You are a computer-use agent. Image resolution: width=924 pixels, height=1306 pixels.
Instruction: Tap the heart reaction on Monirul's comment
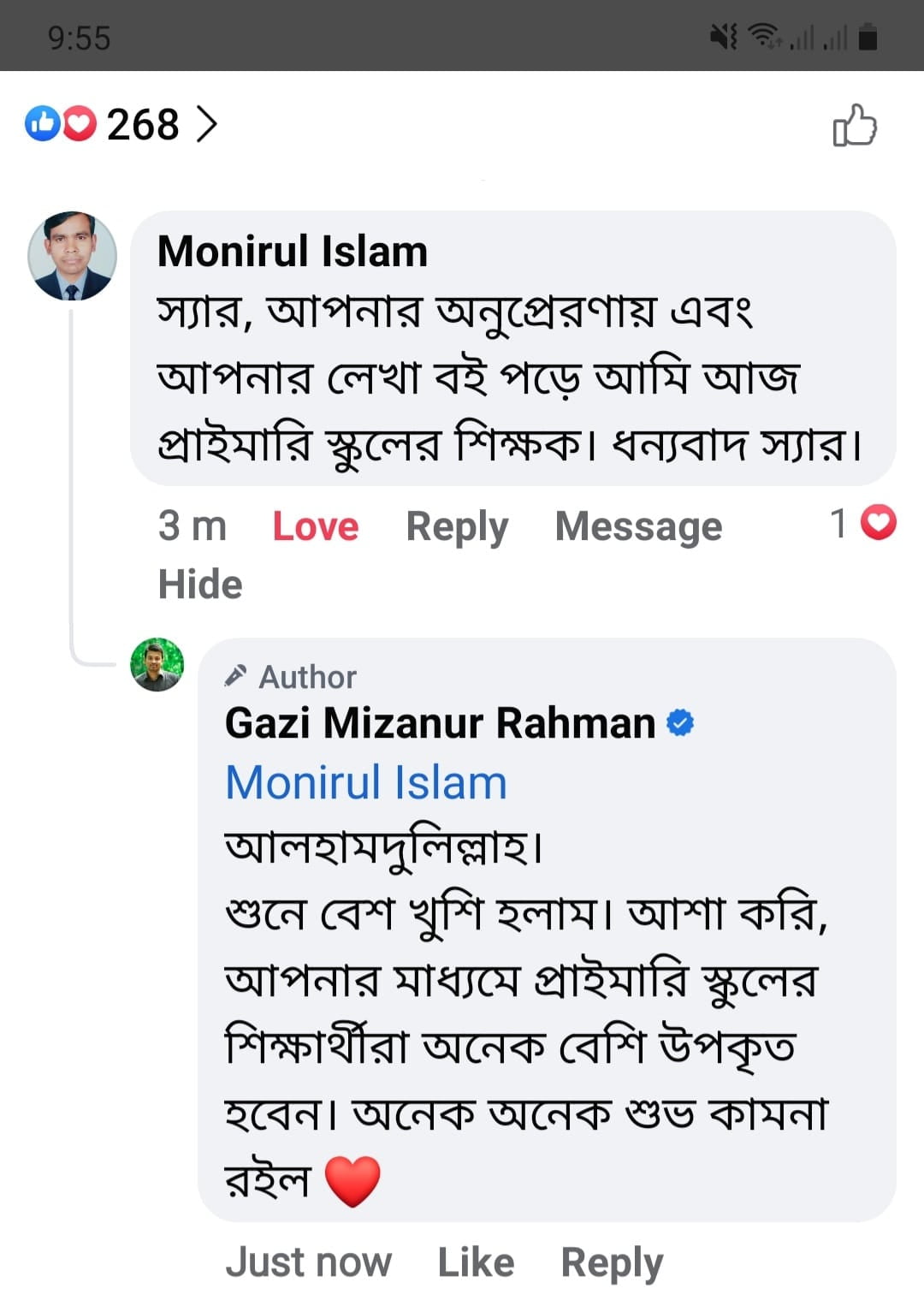click(878, 523)
